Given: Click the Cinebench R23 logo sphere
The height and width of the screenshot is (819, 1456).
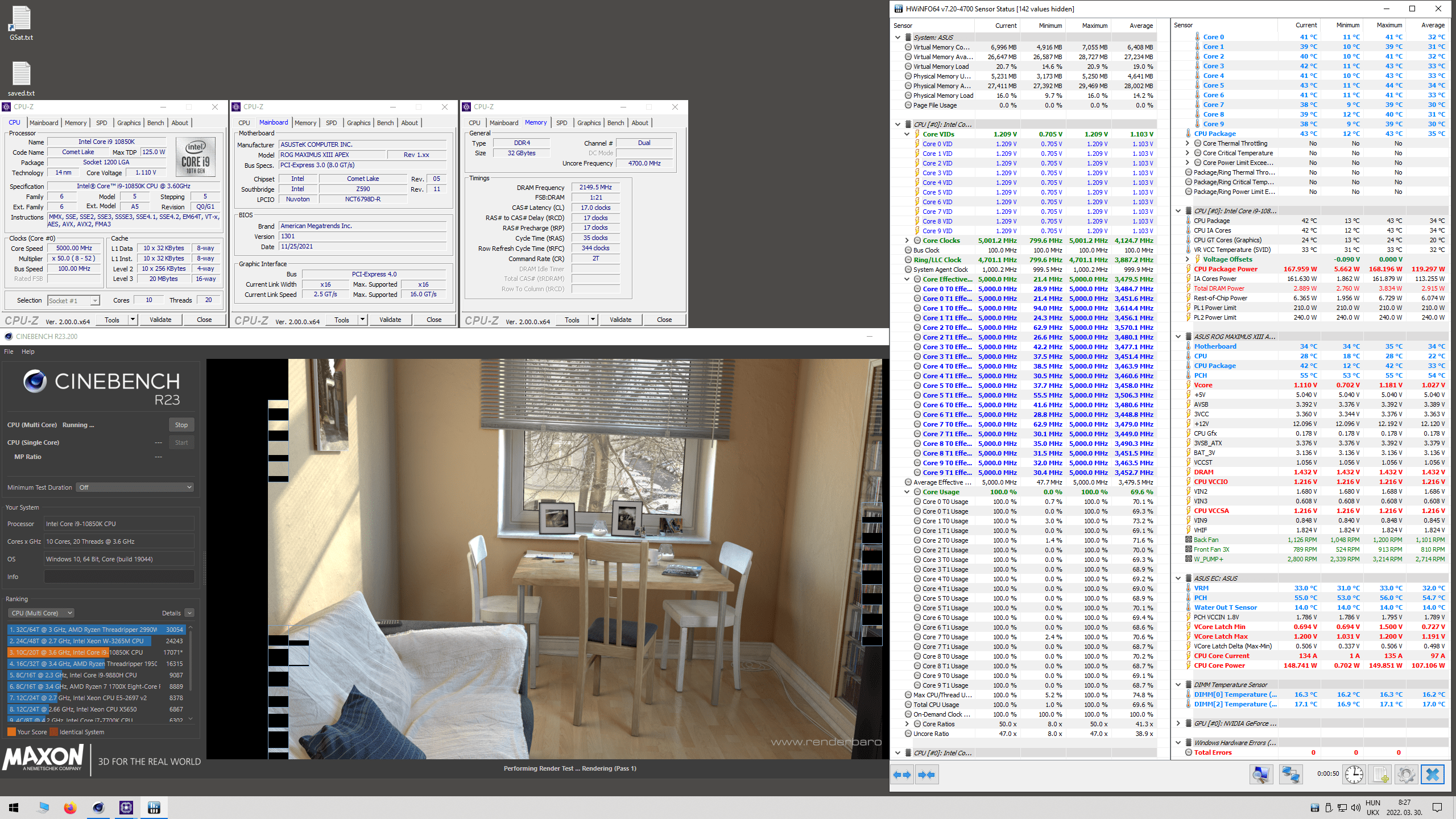Looking at the screenshot, I should pos(35,380).
